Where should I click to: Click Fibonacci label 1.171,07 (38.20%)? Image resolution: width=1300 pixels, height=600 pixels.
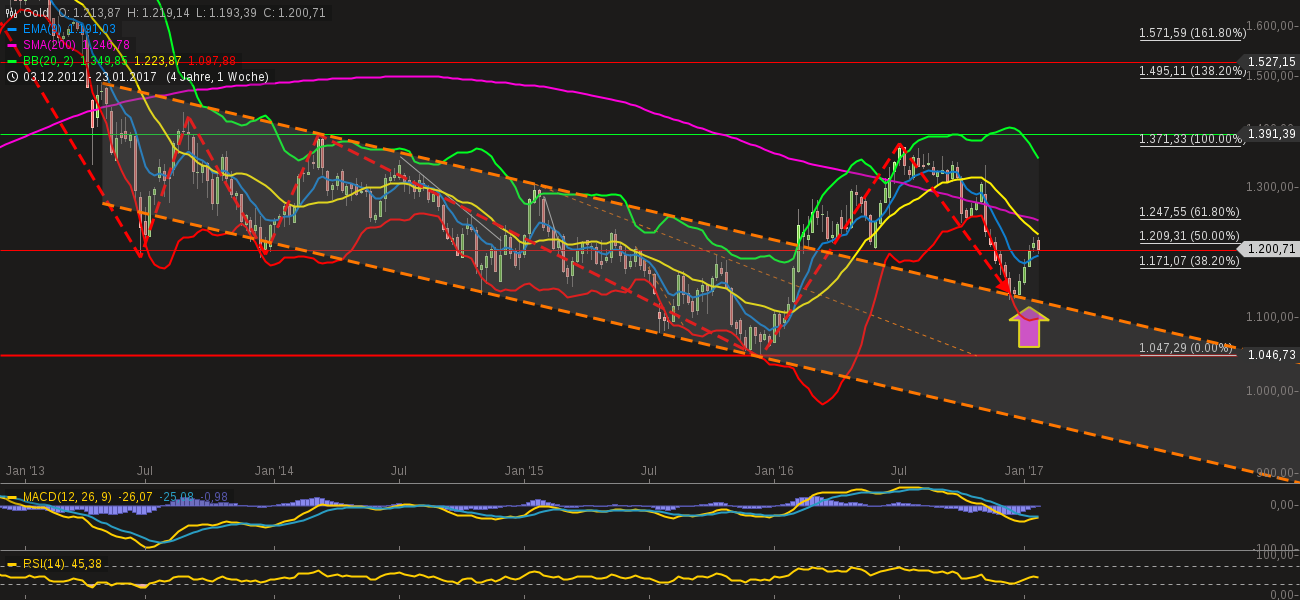point(1189,261)
